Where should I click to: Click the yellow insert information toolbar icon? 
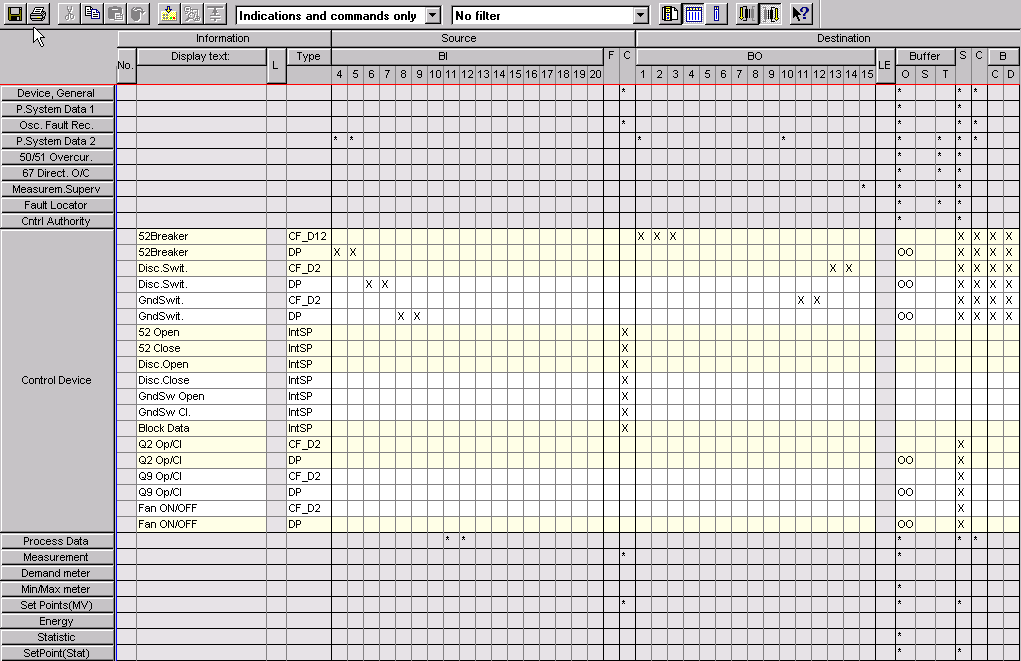[x=169, y=14]
